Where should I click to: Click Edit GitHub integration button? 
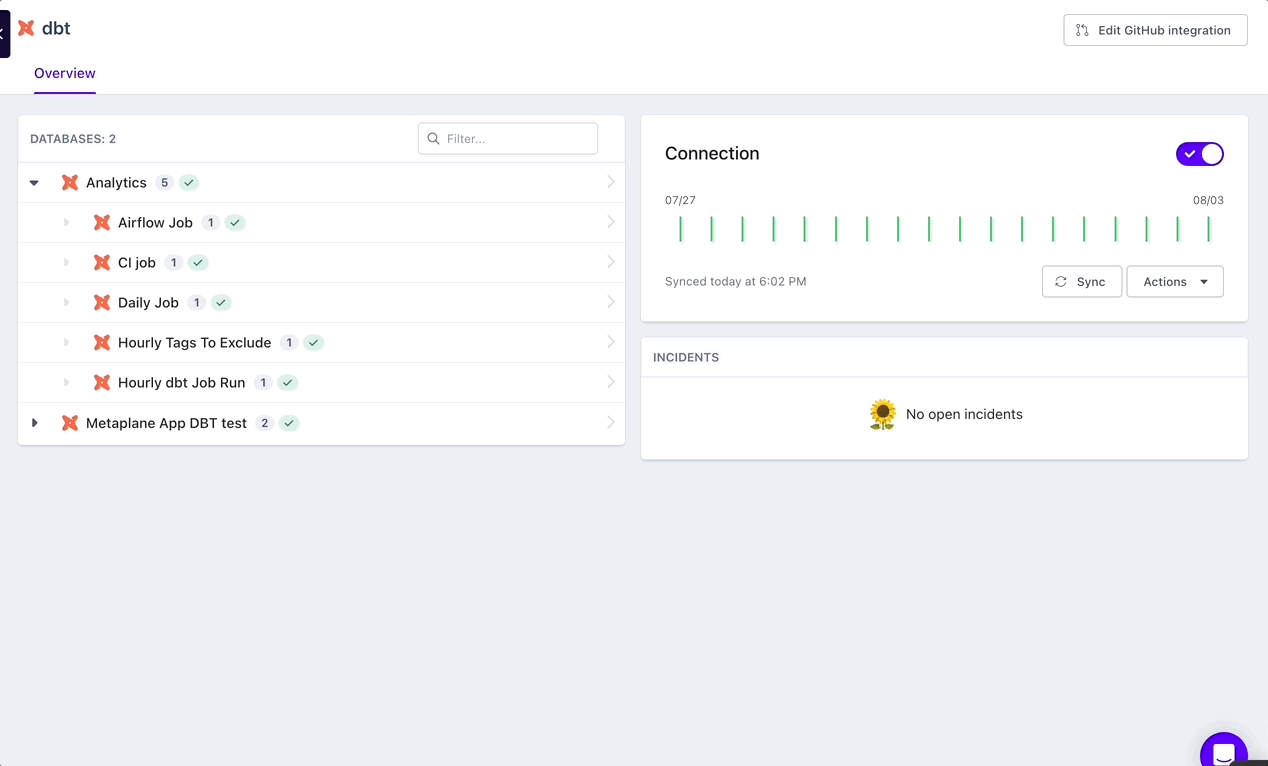[1155, 30]
